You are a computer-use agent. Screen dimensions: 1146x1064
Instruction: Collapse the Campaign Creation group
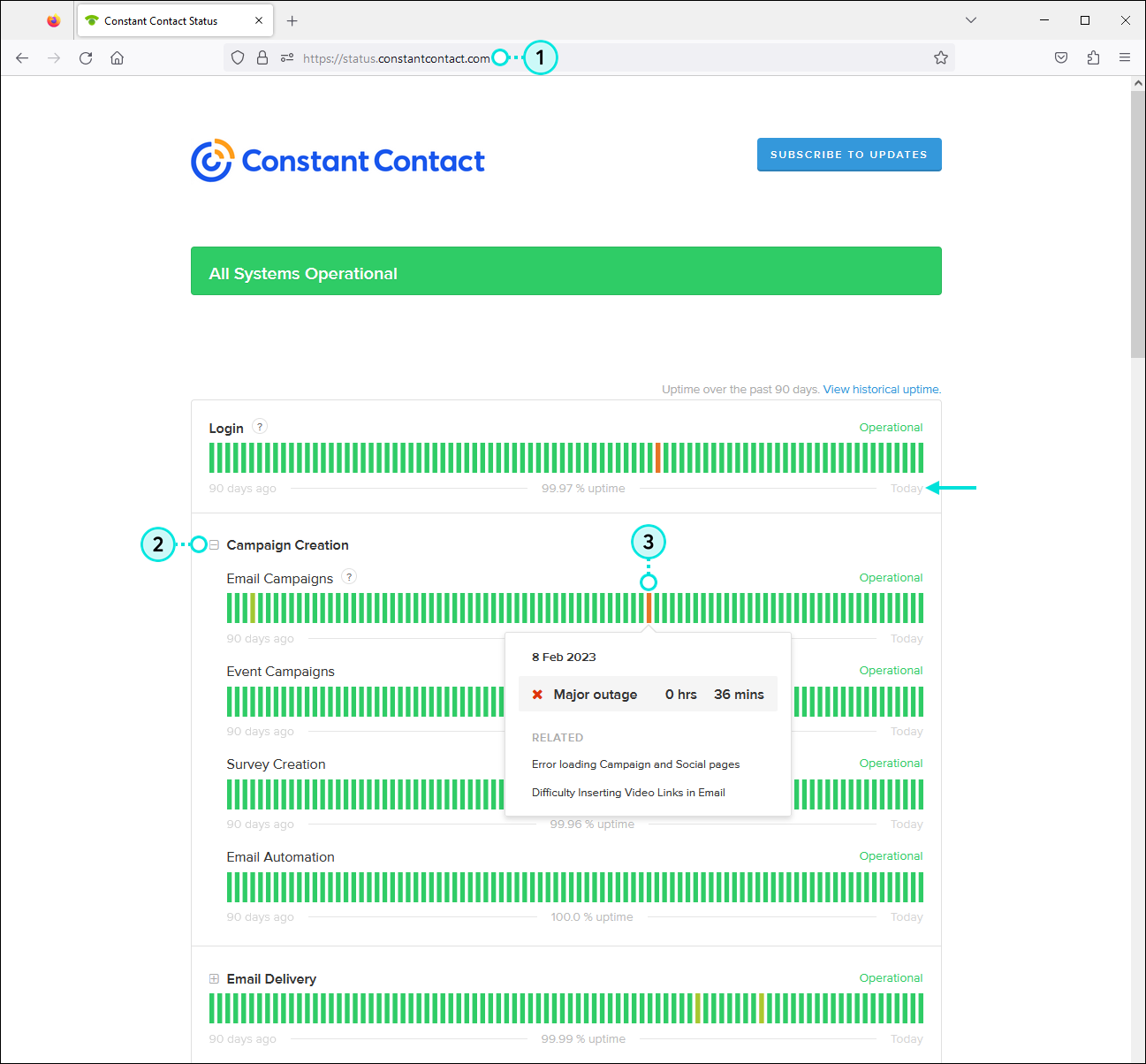pos(214,545)
